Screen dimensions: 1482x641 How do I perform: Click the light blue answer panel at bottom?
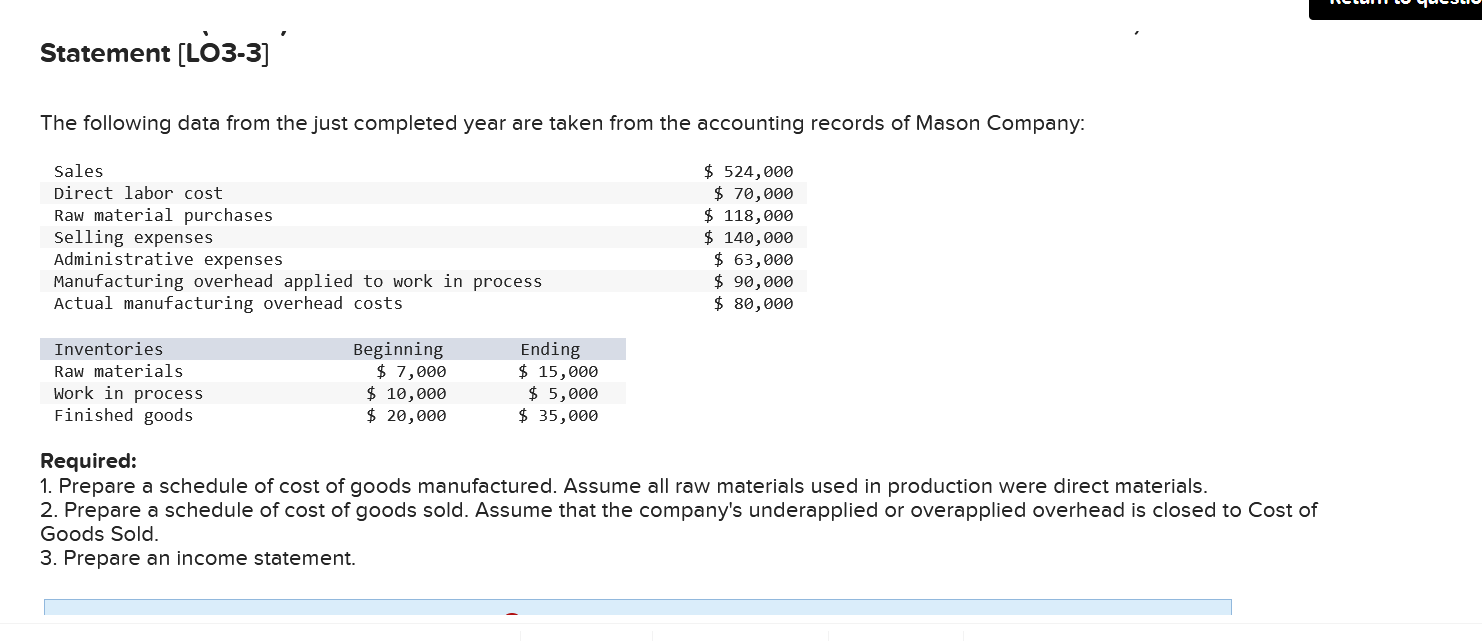[x=637, y=607]
